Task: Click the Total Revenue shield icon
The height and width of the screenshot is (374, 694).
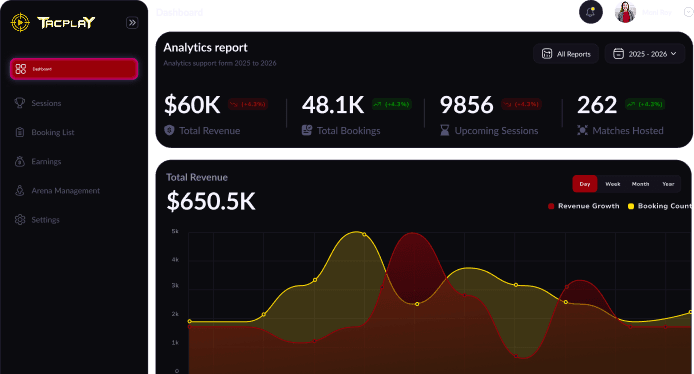Action: point(169,131)
